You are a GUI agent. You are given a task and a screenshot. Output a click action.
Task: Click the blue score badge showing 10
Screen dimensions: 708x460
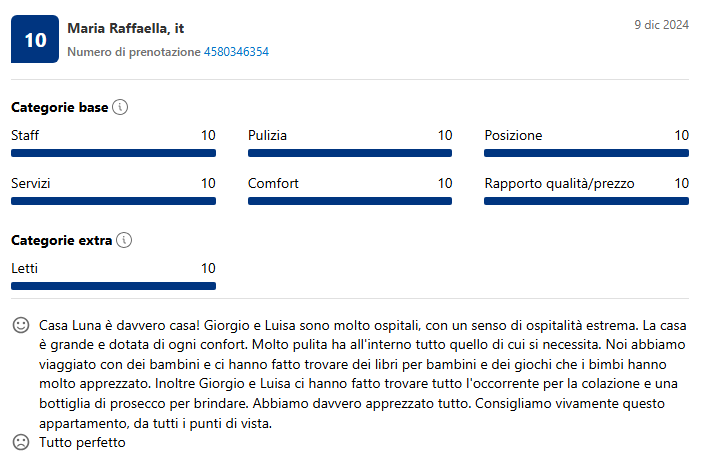pos(35,40)
